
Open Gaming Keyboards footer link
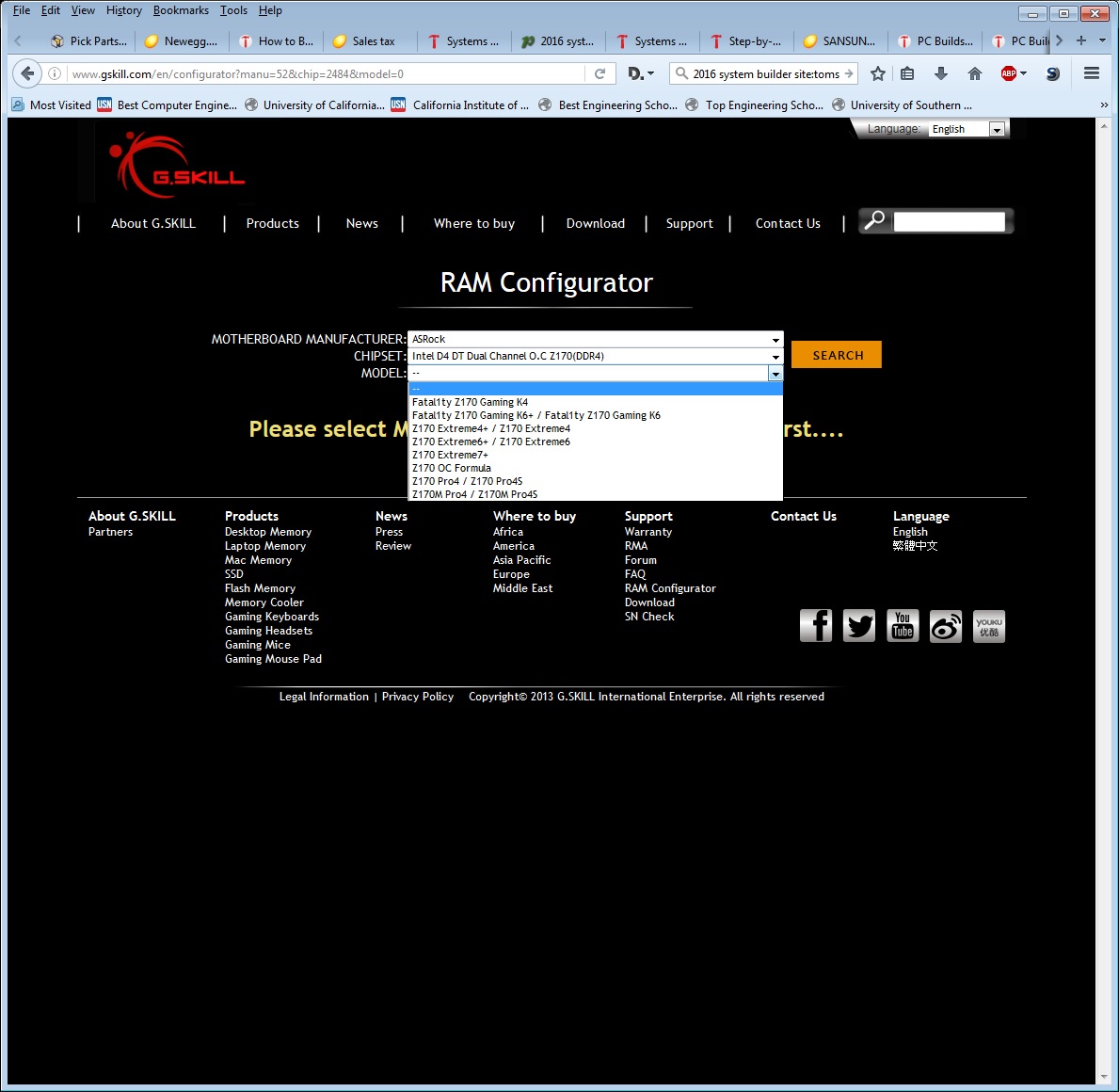tap(272, 617)
